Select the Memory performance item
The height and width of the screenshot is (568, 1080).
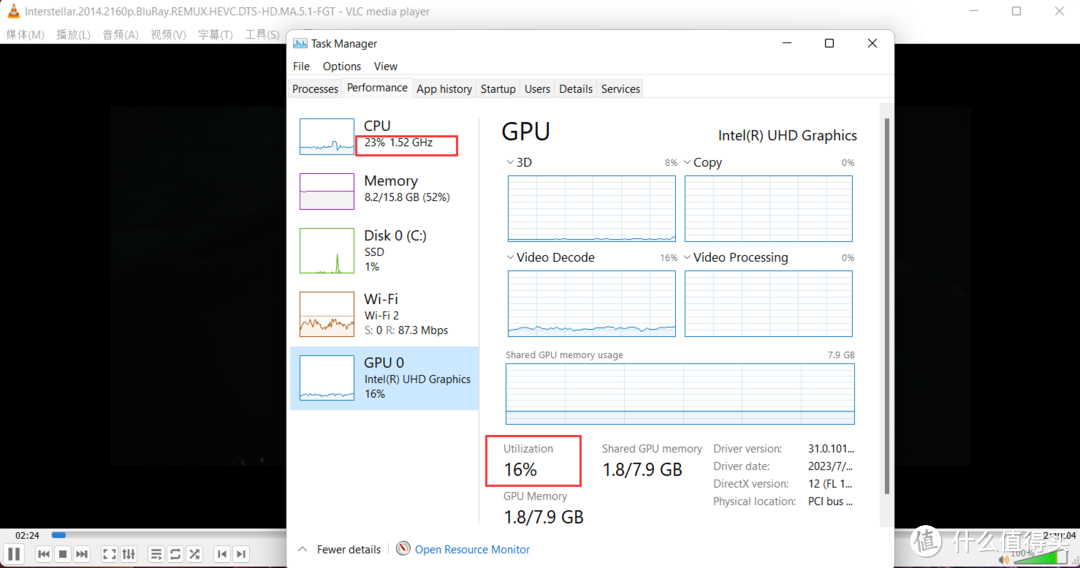pos(384,189)
